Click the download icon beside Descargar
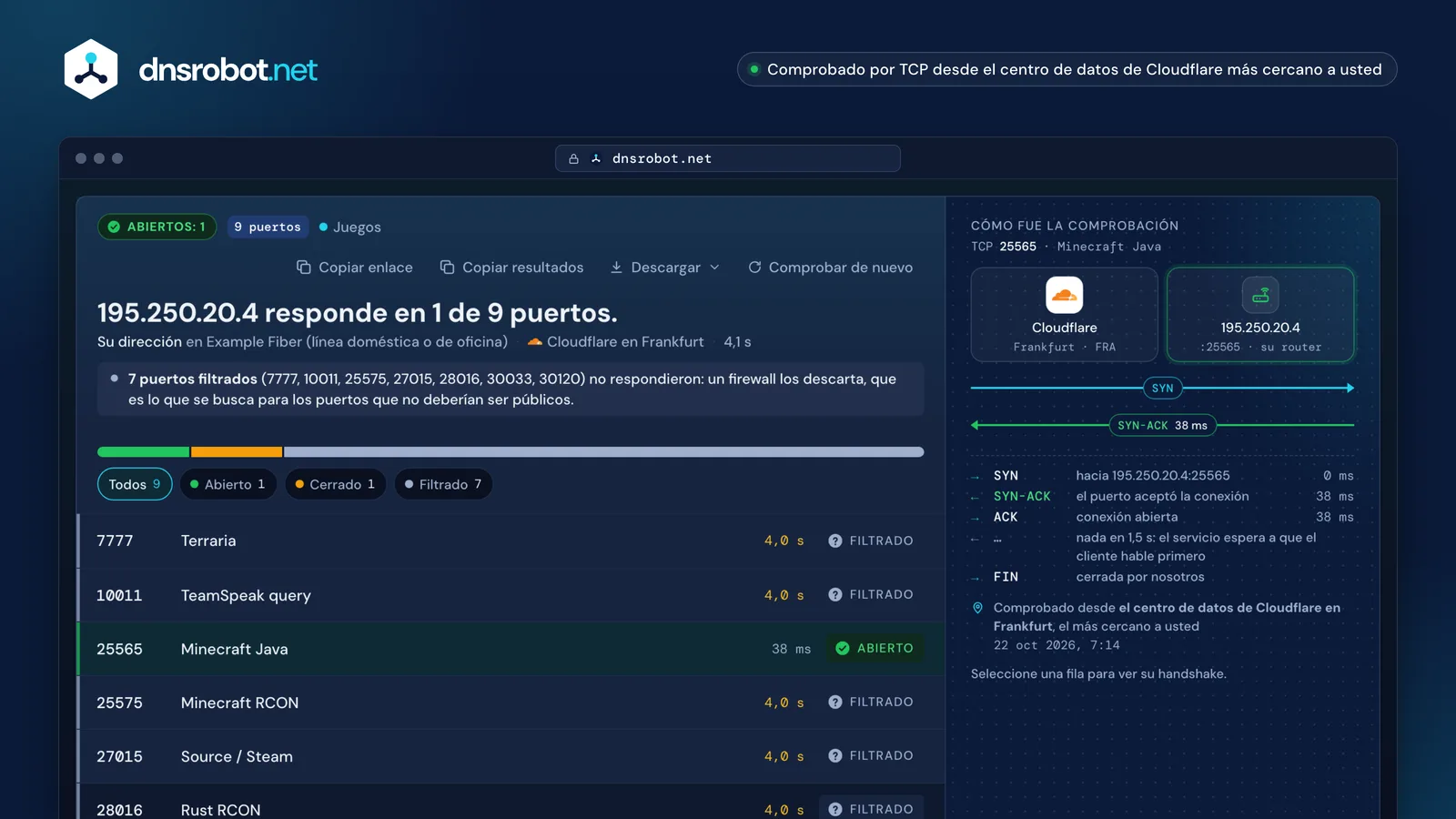This screenshot has height=819, width=1456. click(616, 268)
